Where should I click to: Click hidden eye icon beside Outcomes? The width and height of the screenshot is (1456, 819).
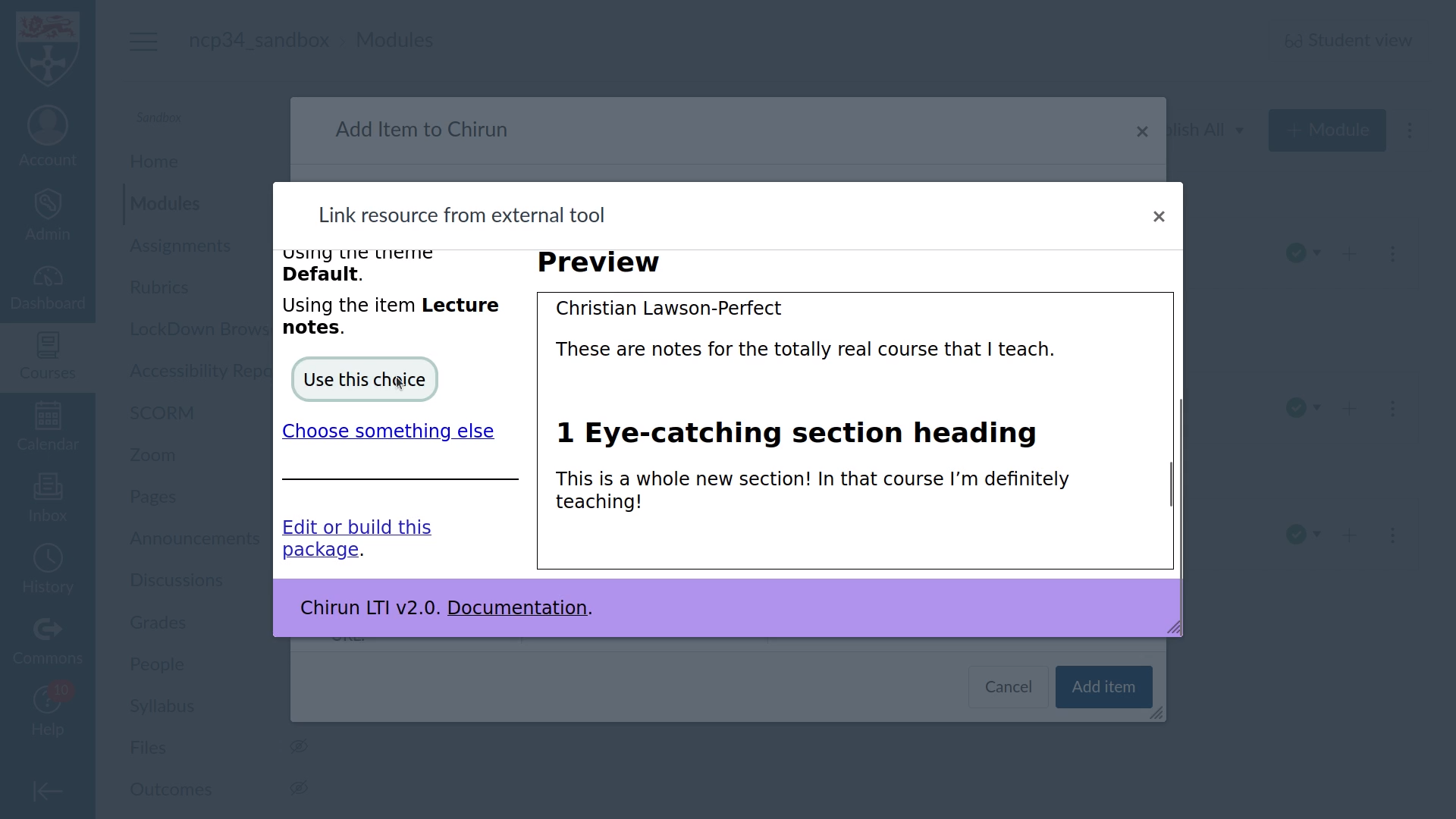[x=299, y=788]
